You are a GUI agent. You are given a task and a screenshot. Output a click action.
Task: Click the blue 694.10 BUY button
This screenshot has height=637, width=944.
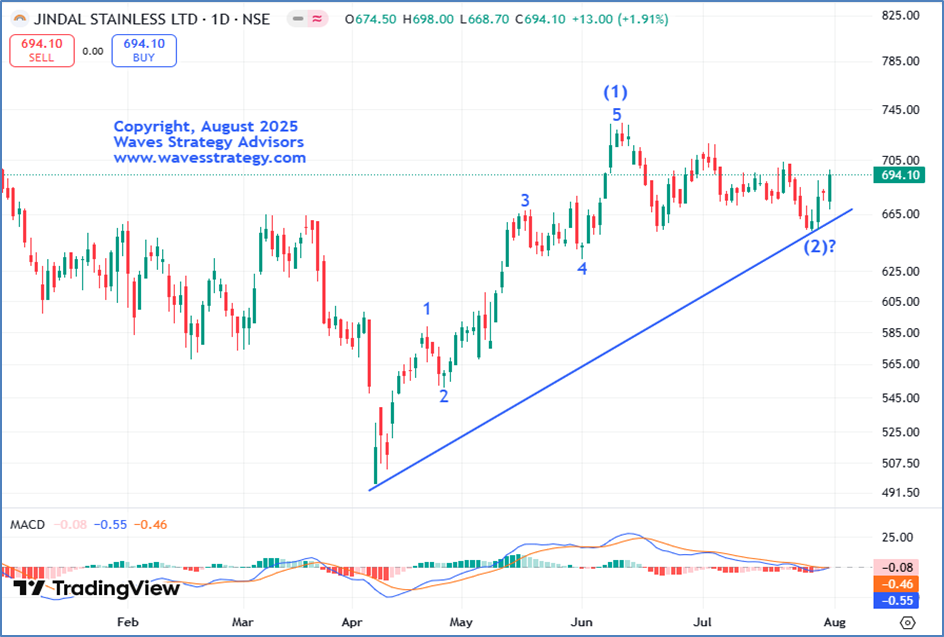pos(144,51)
